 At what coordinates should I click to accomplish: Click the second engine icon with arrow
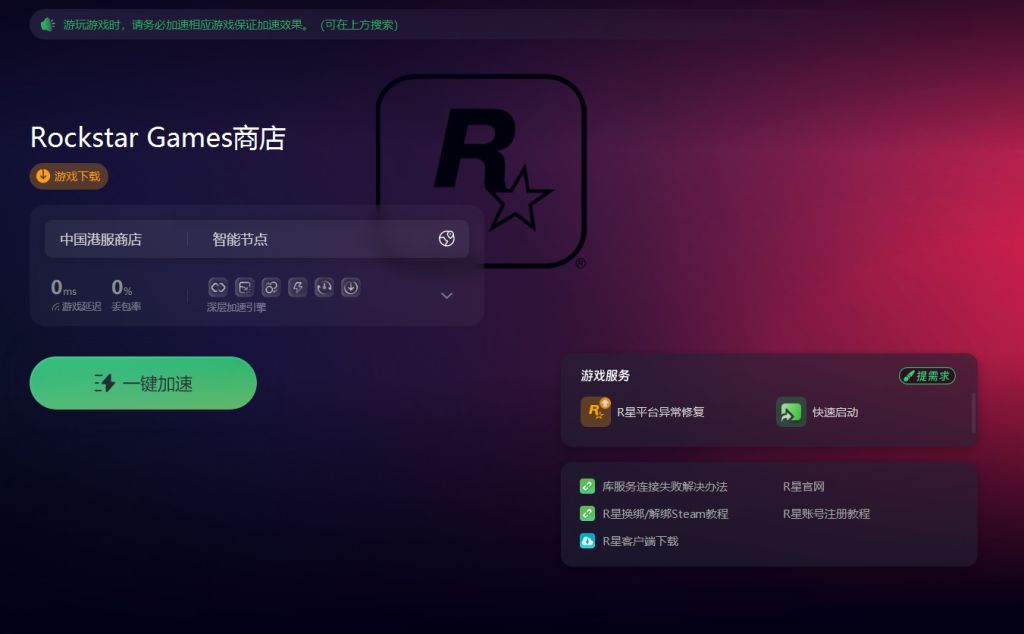(x=244, y=287)
